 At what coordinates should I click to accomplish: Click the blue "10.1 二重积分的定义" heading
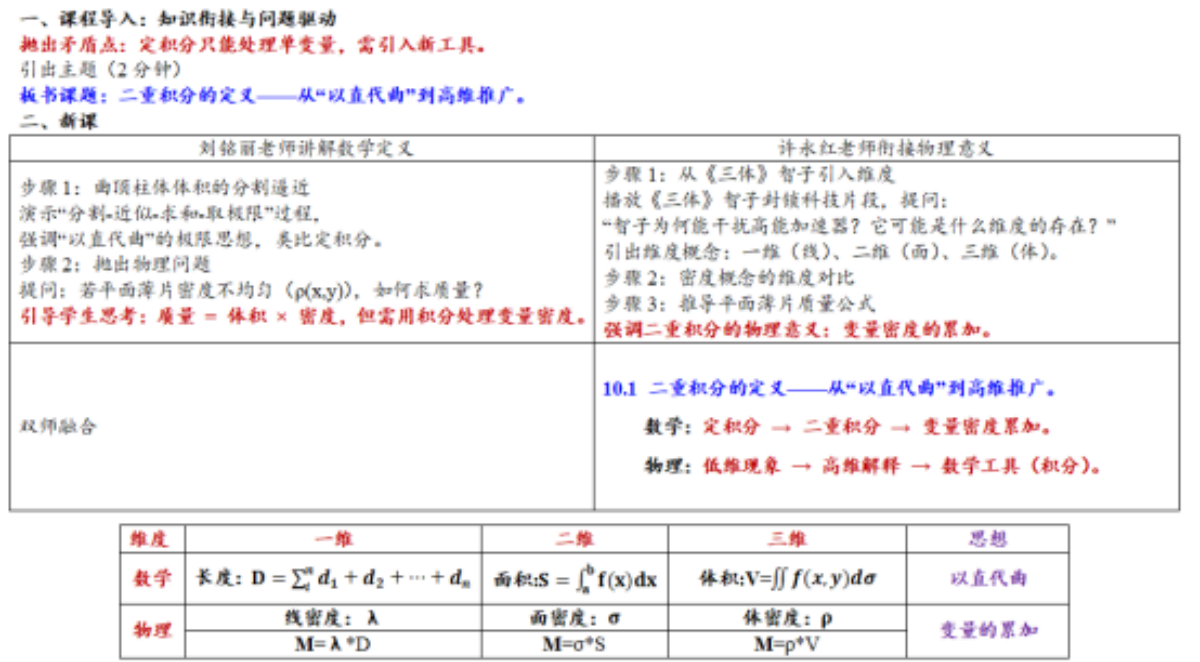[831, 388]
